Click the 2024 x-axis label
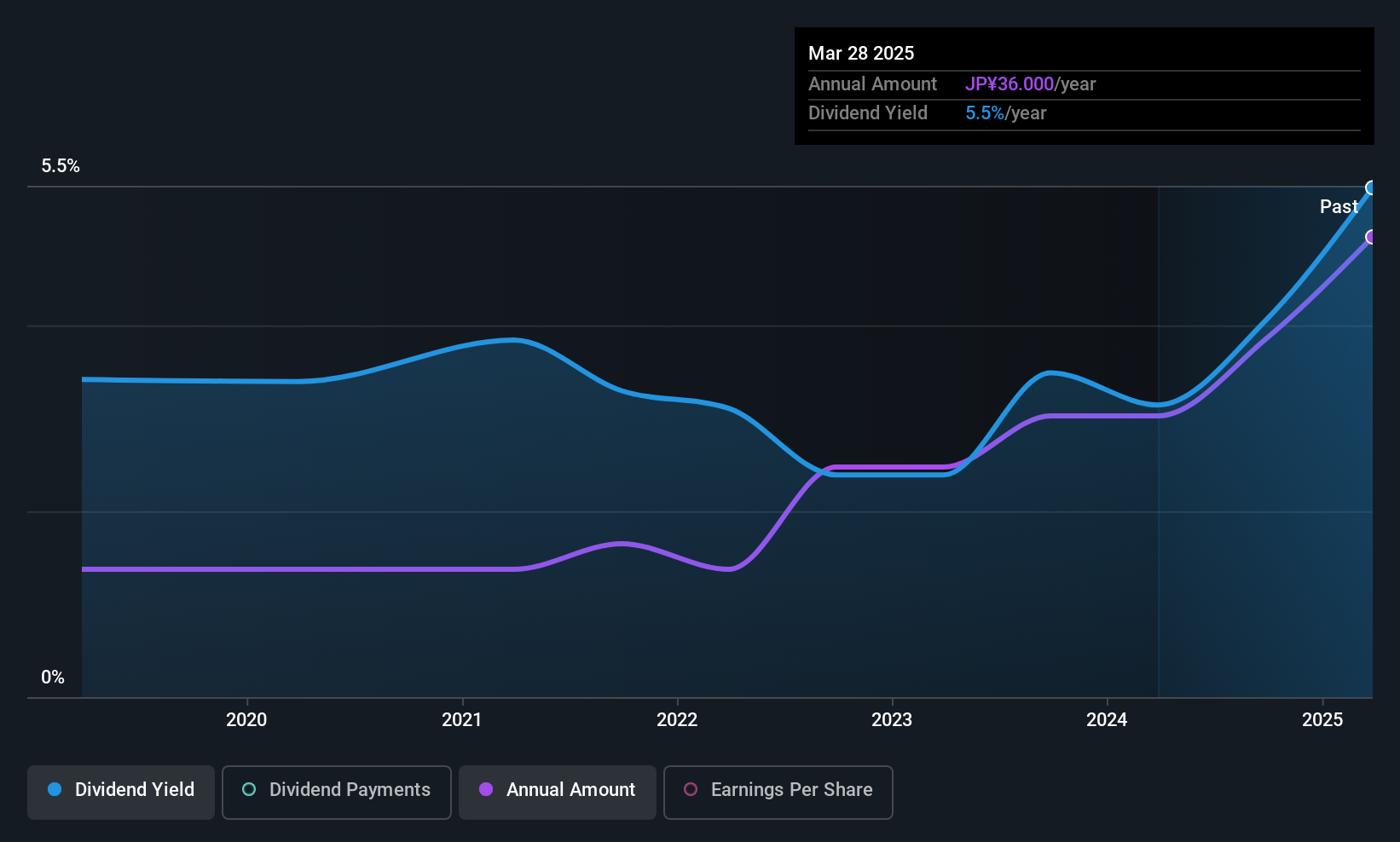This screenshot has width=1400, height=842. pyautogui.click(x=1107, y=720)
